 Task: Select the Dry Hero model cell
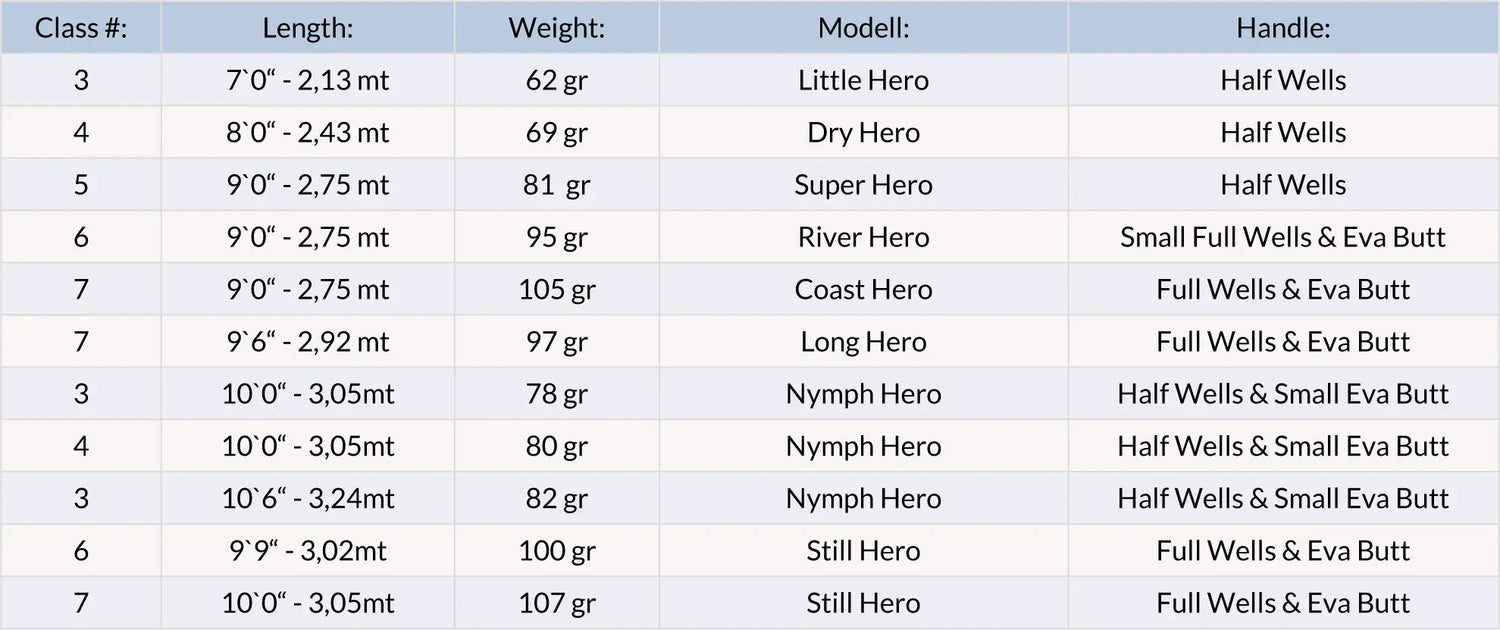pyautogui.click(x=864, y=132)
